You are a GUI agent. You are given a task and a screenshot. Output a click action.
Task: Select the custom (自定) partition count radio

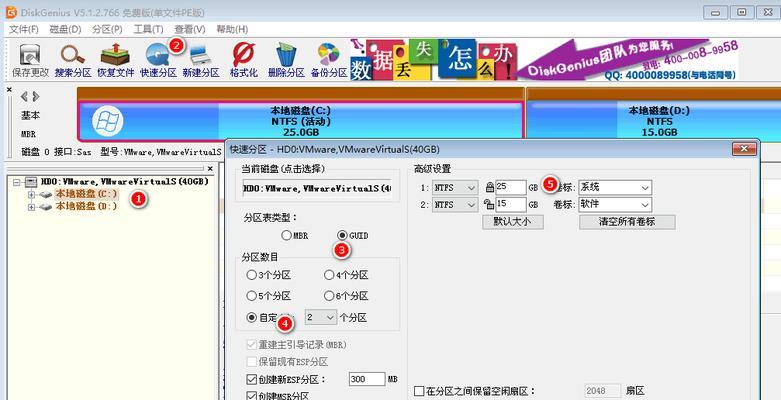tap(252, 317)
